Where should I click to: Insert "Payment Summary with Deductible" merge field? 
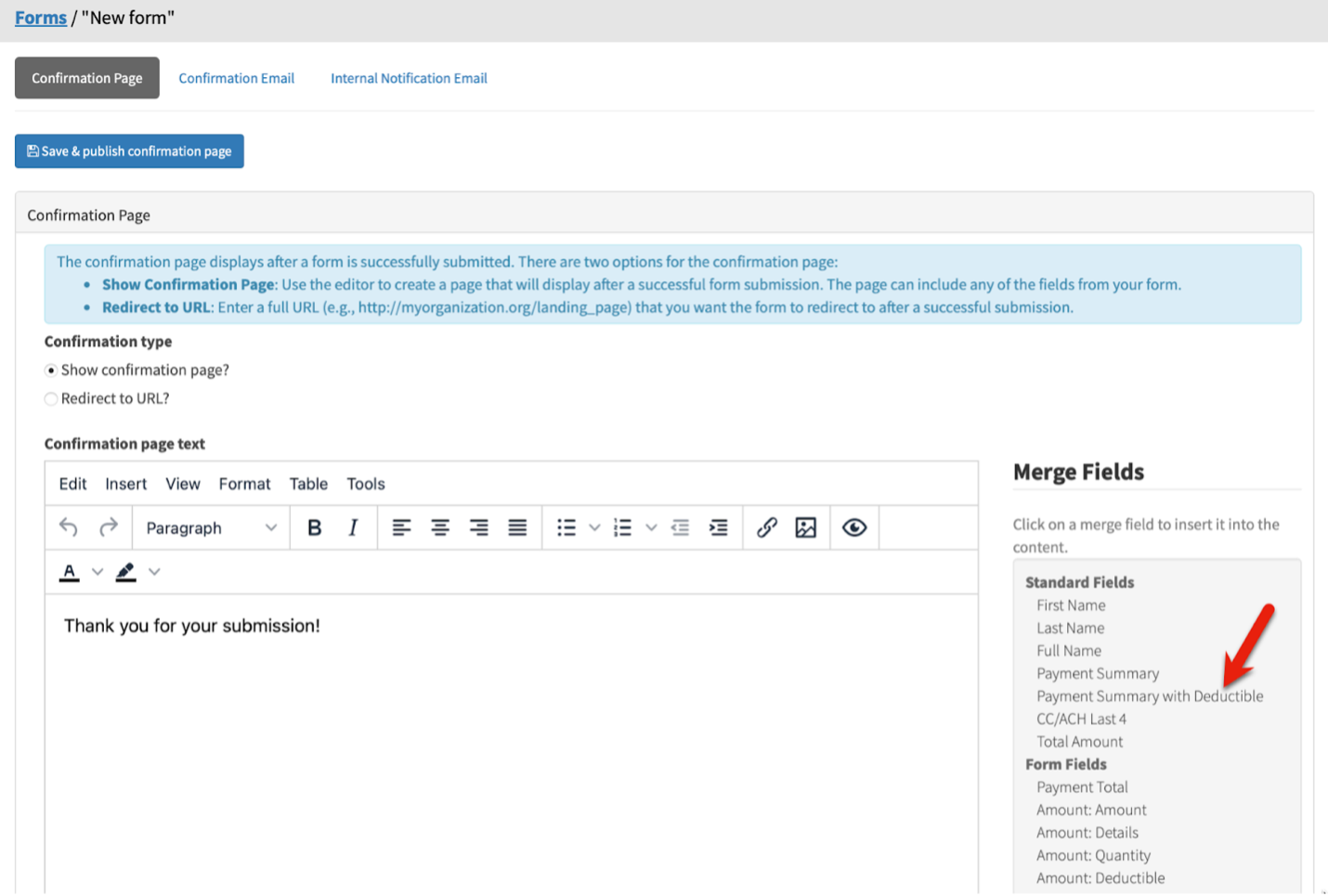(1150, 696)
